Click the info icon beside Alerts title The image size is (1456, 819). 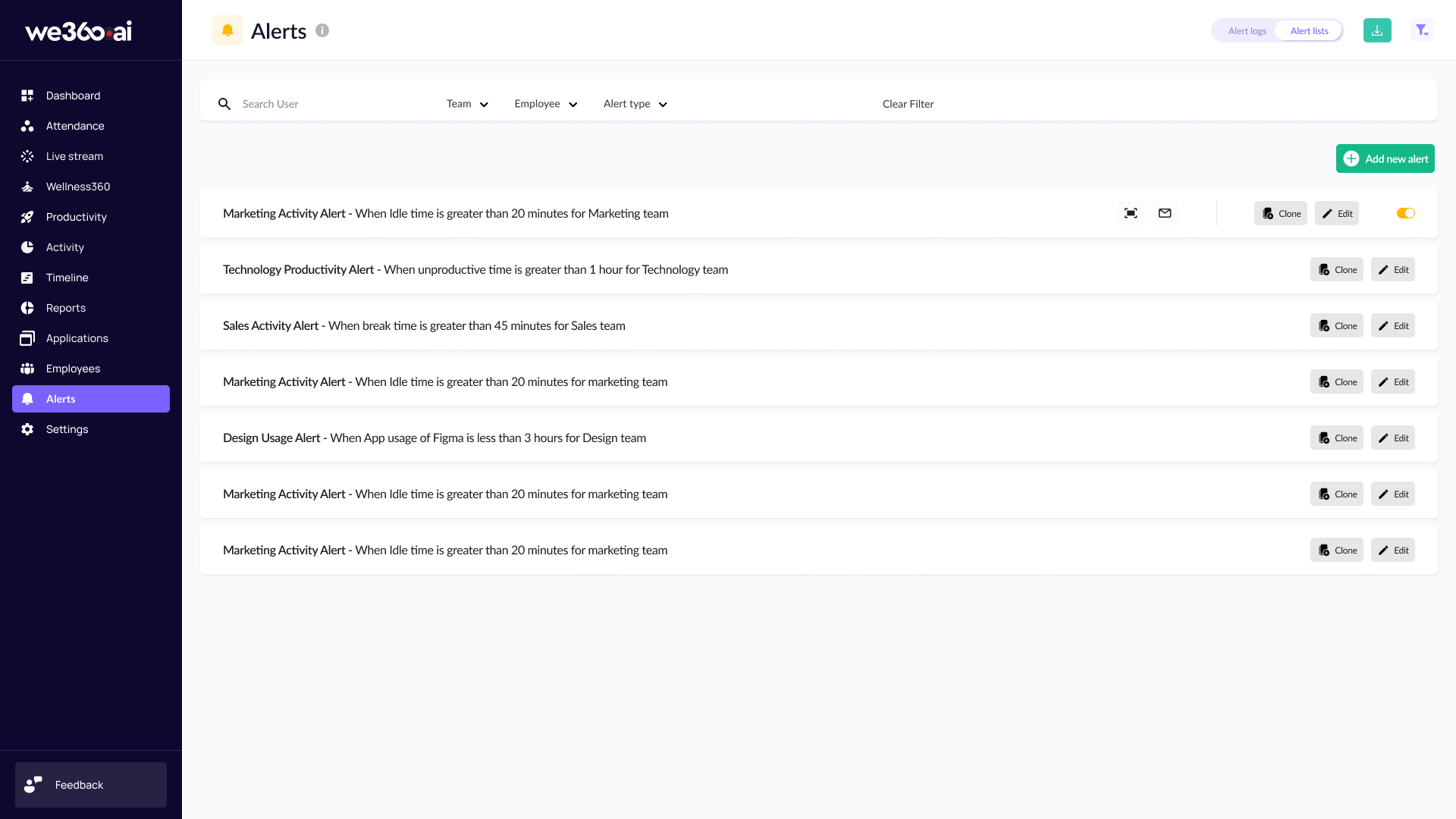[322, 30]
